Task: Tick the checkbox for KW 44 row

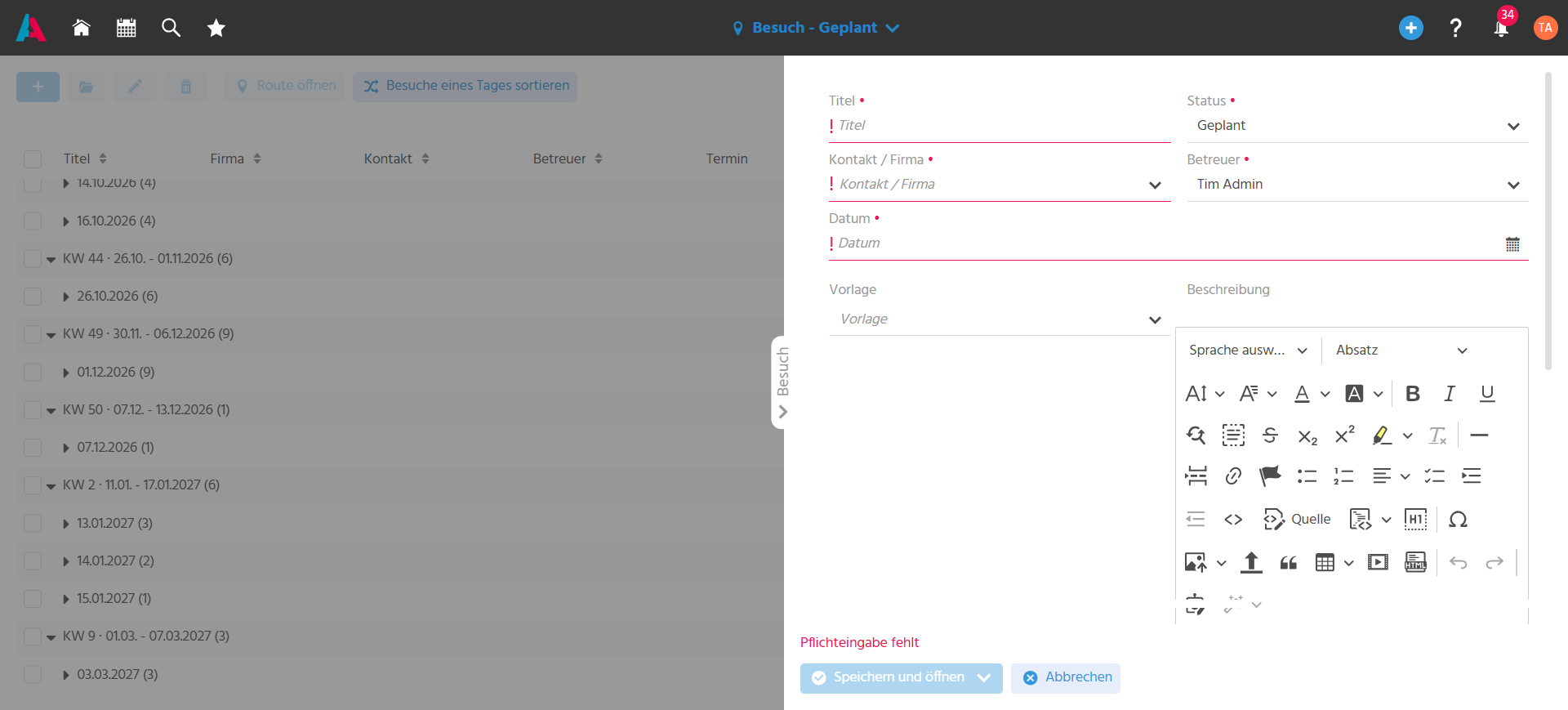Action: [x=33, y=258]
